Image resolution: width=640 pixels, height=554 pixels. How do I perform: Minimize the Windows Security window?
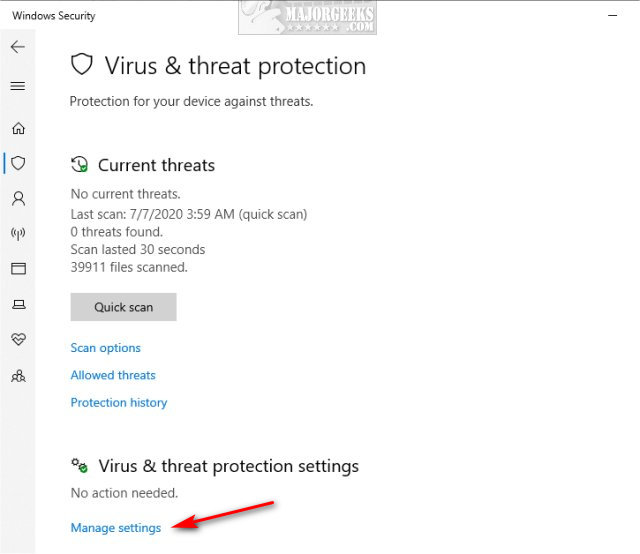(611, 16)
